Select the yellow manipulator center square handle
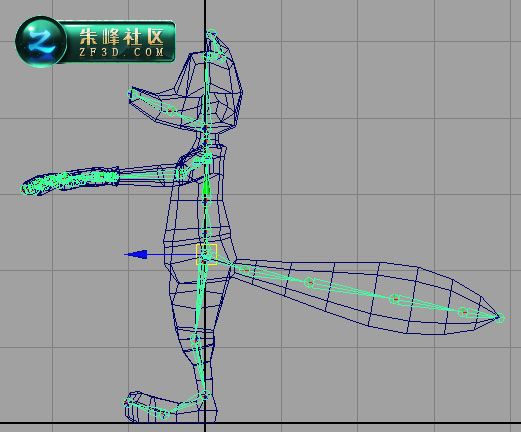The height and width of the screenshot is (432, 521). pos(206,255)
